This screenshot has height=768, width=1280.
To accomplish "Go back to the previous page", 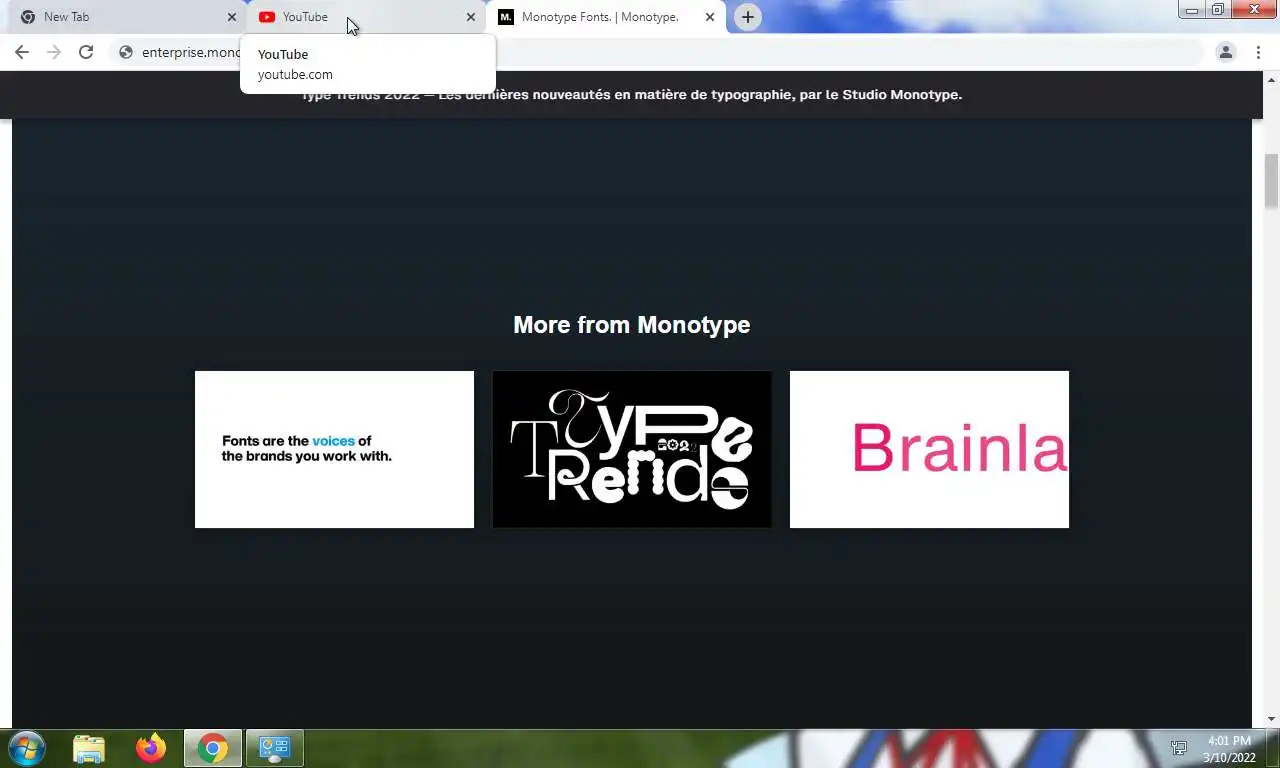I will pyautogui.click(x=22, y=52).
